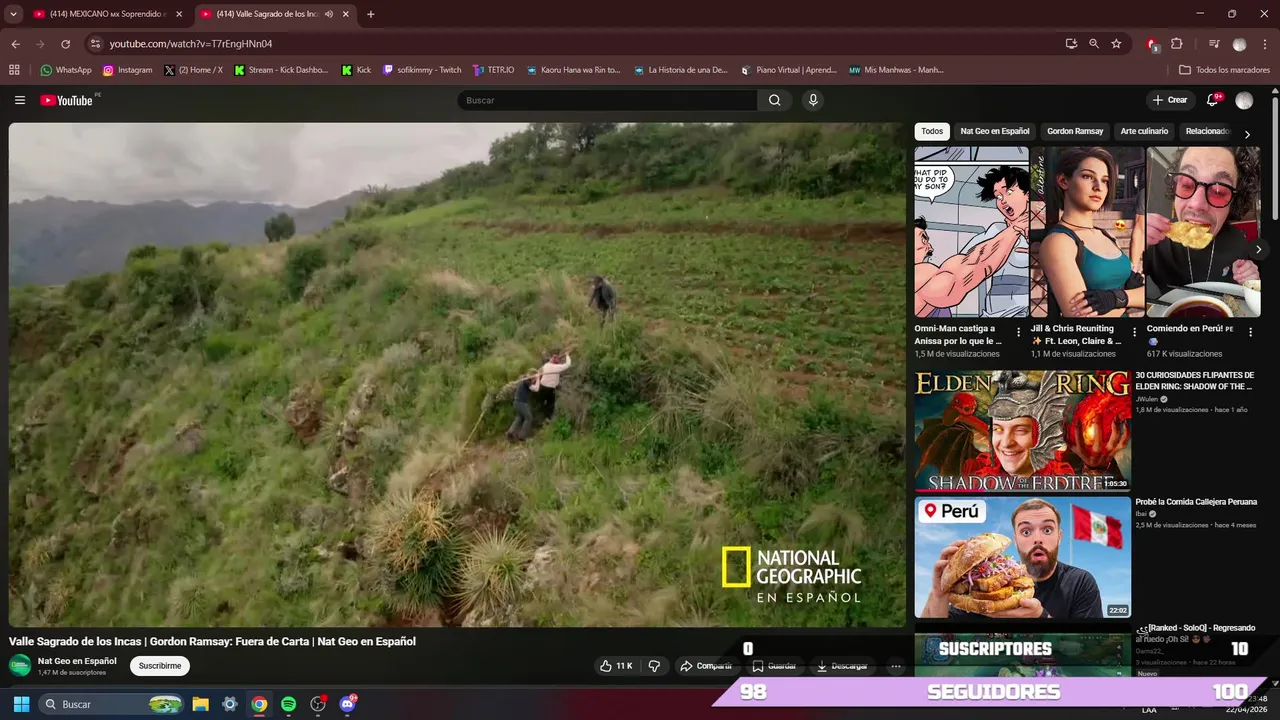This screenshot has width=1280, height=720.
Task: Close the MEXICANO Sorprendido tab
Action: (x=179, y=14)
